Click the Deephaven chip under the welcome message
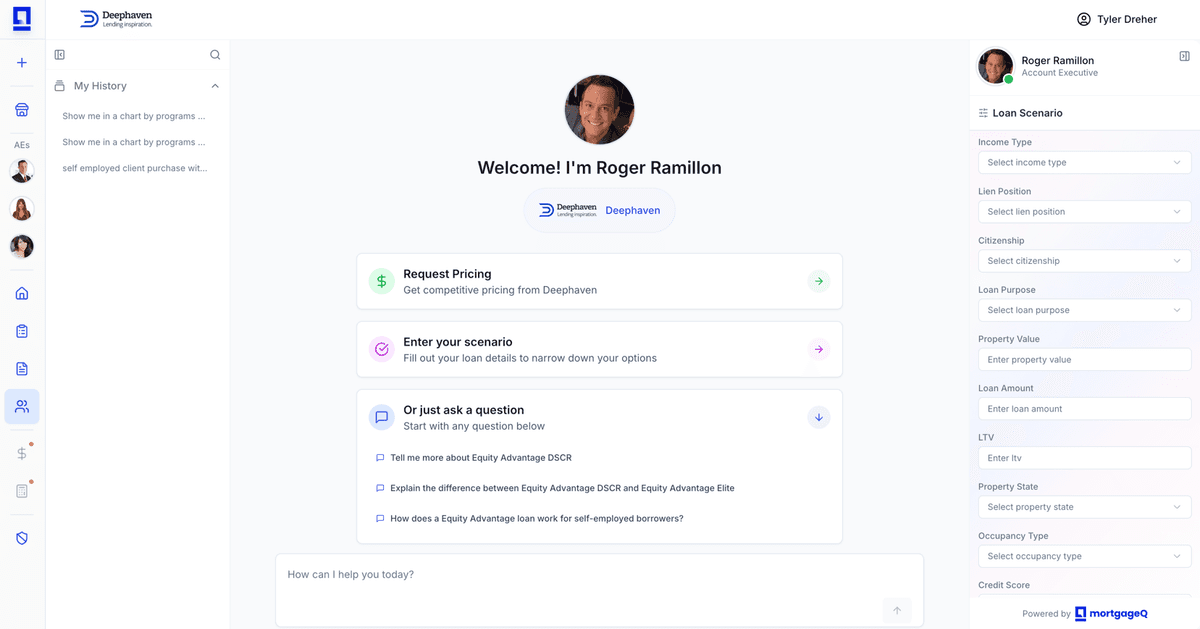 tap(598, 210)
